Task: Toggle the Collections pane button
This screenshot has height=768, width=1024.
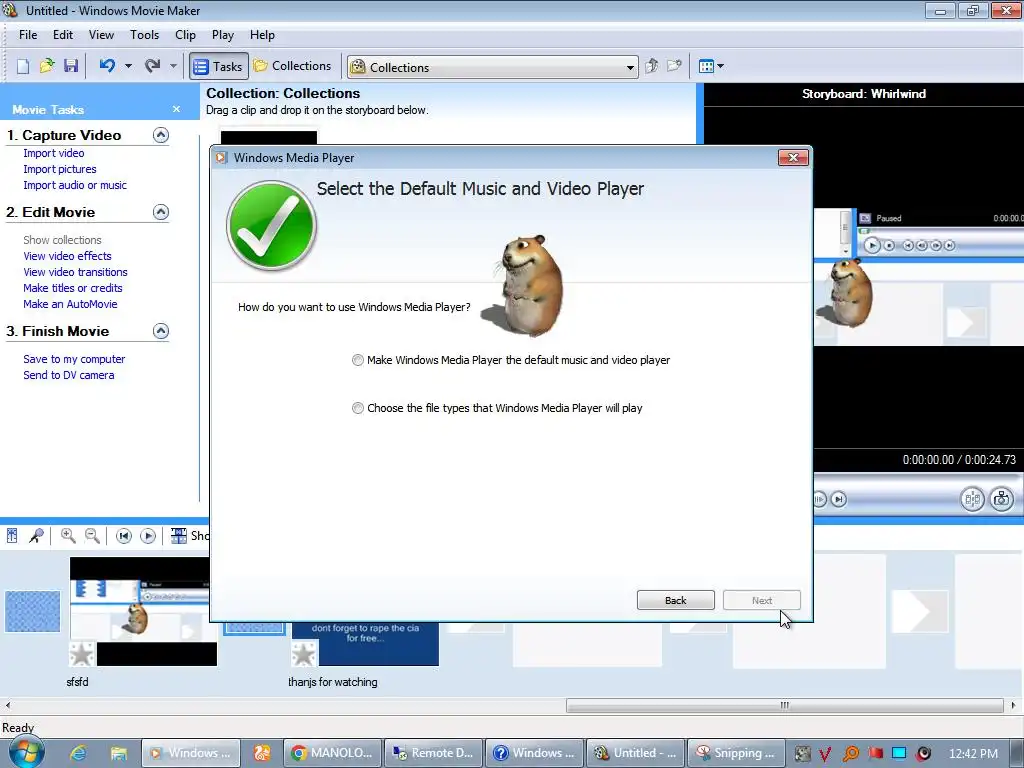Action: [293, 66]
